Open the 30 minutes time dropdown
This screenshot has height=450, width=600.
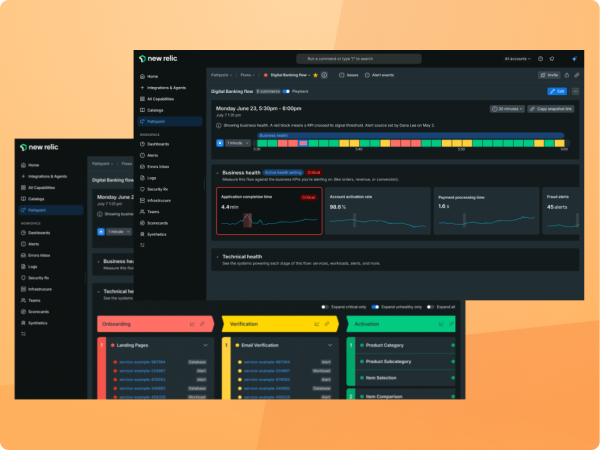pyautogui.click(x=507, y=109)
